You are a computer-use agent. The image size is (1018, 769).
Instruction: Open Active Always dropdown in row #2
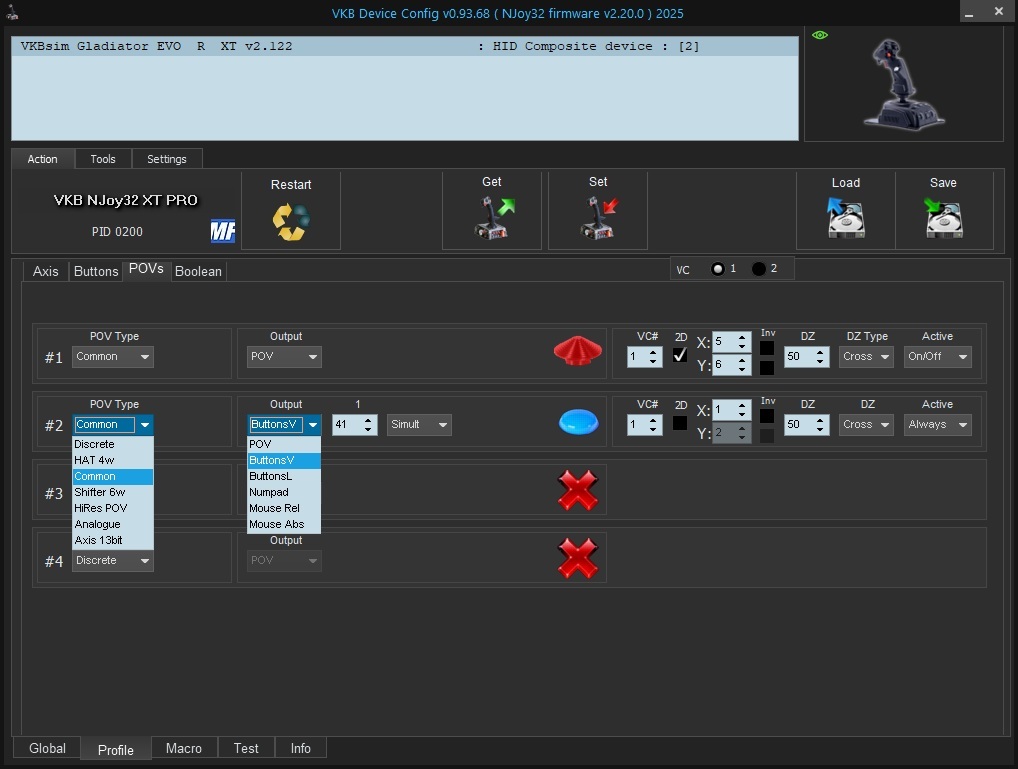click(x=937, y=425)
